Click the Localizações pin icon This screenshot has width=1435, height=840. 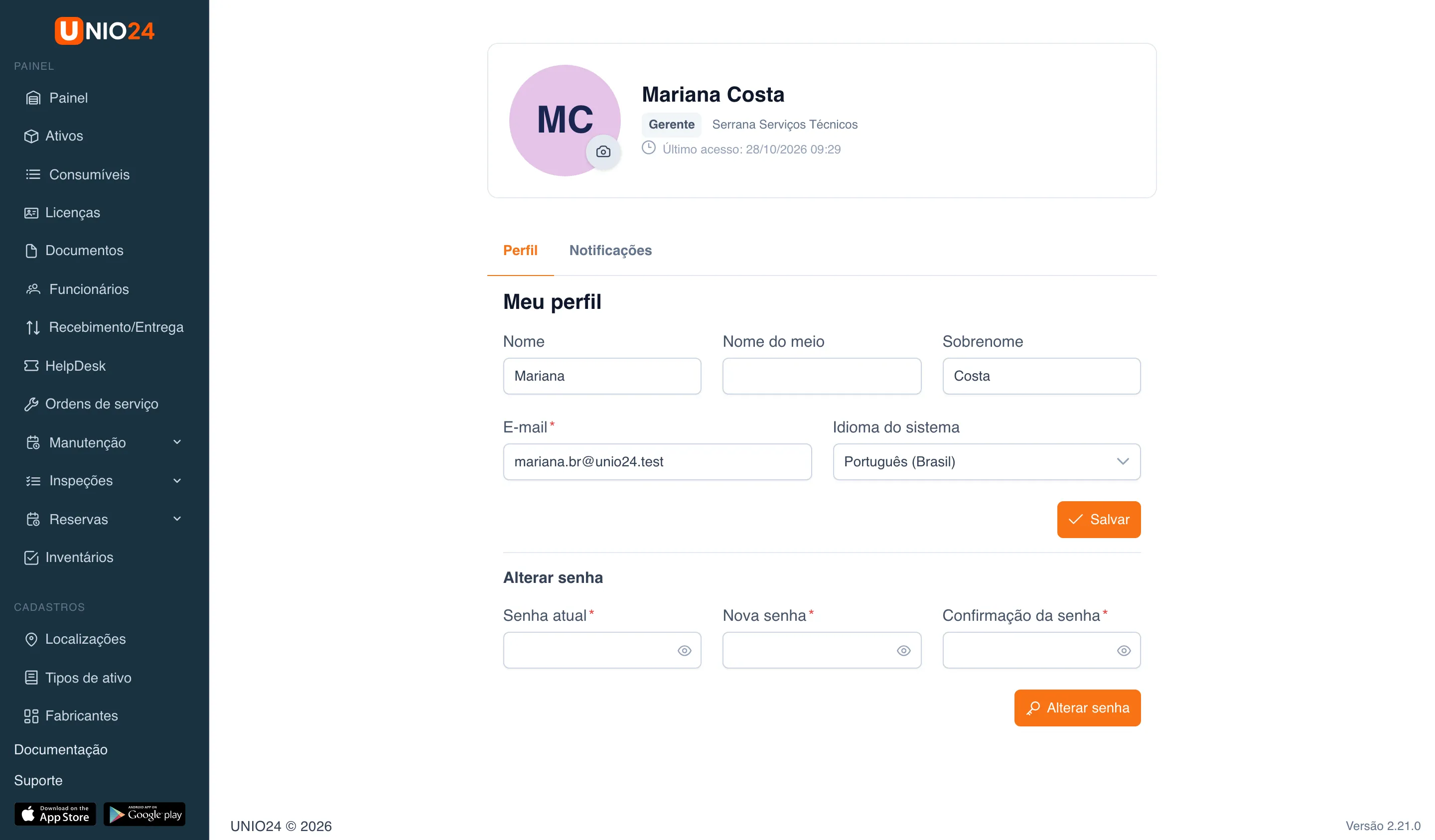coord(31,639)
